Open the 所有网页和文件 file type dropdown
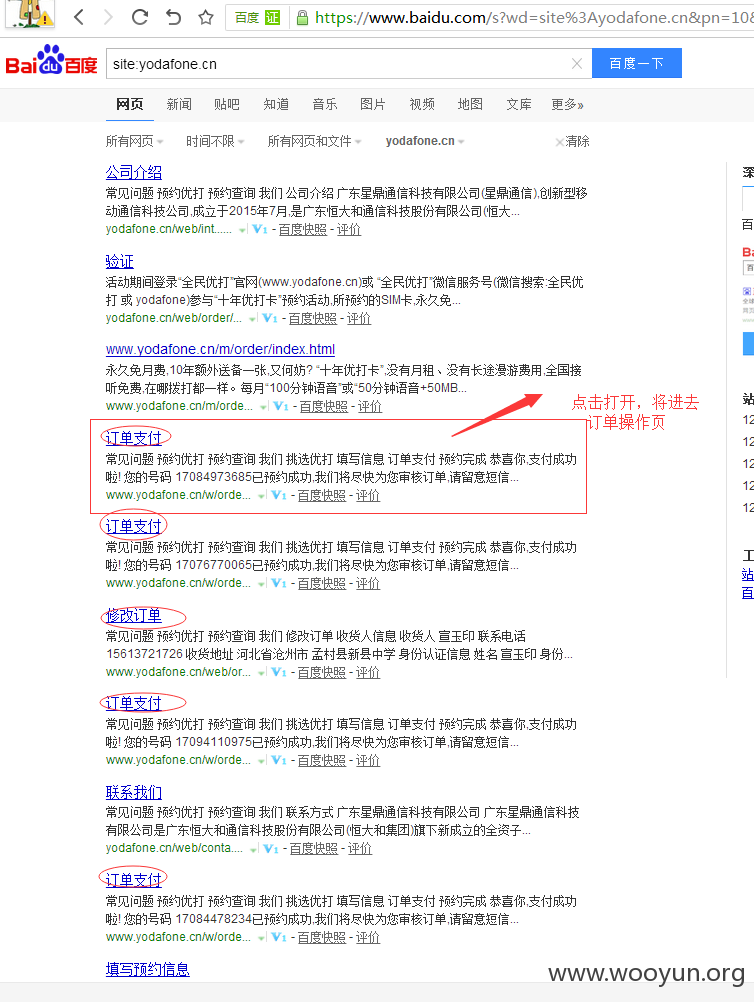The width and height of the screenshot is (754, 1002). coord(314,141)
